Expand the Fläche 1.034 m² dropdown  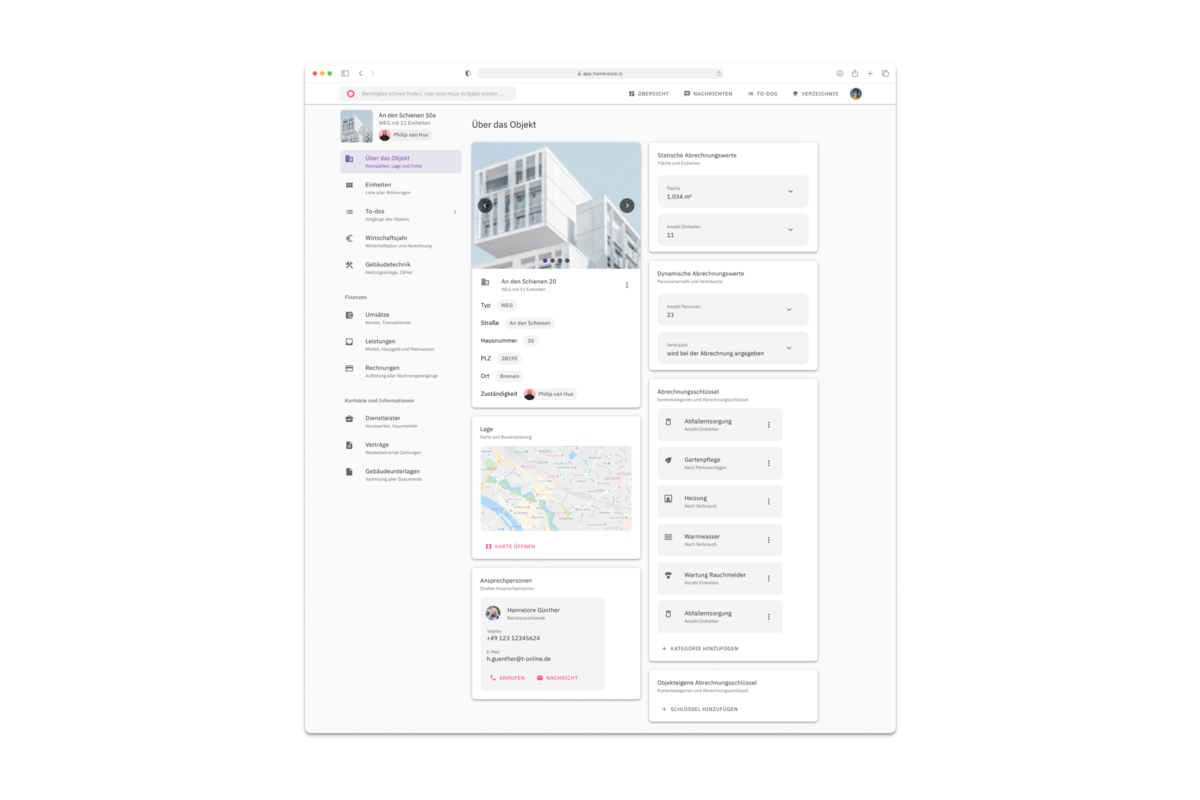[x=733, y=191]
